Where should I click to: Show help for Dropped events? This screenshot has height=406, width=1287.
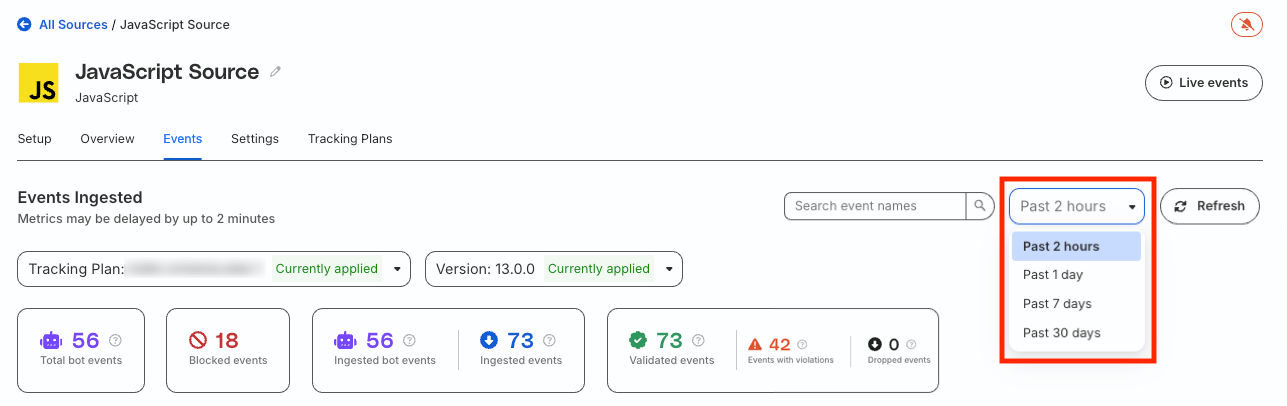(x=910, y=344)
